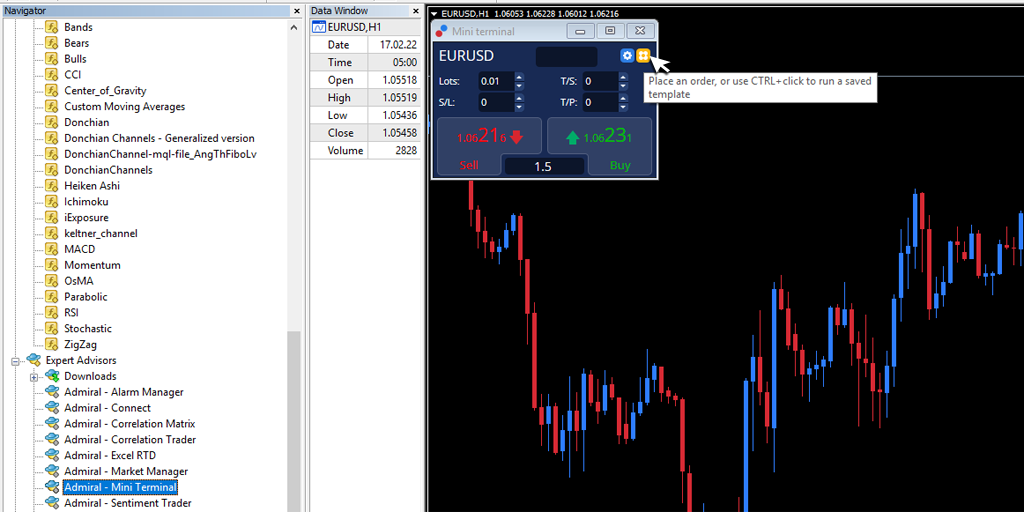This screenshot has height=512, width=1024.
Task: Click the ZigZag indicator icon
Action: click(52, 344)
